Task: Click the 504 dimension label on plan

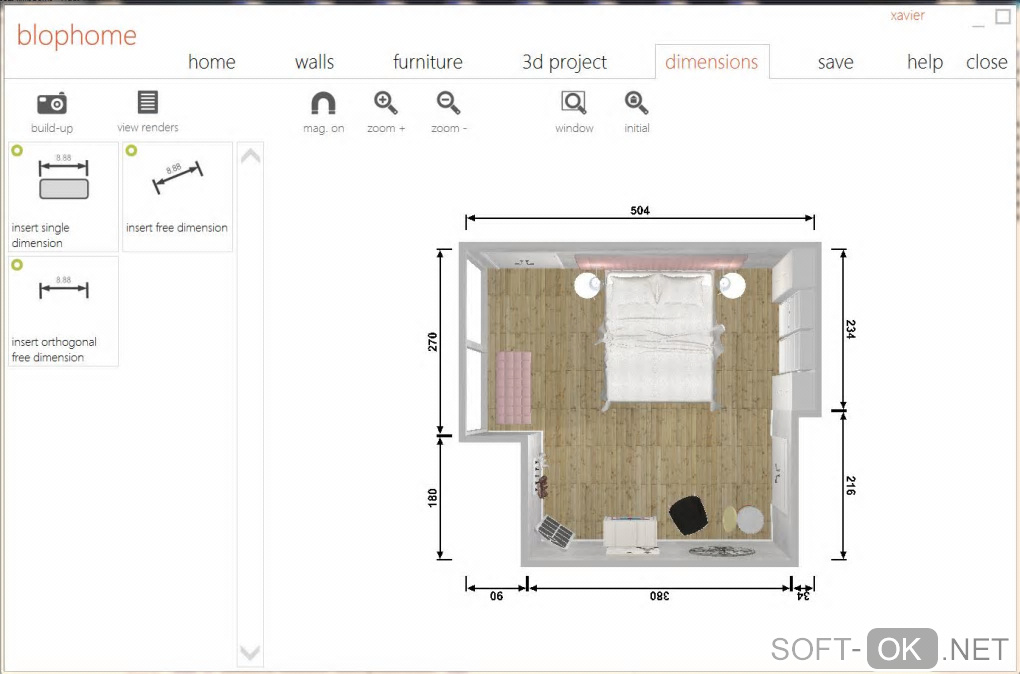Action: 640,210
